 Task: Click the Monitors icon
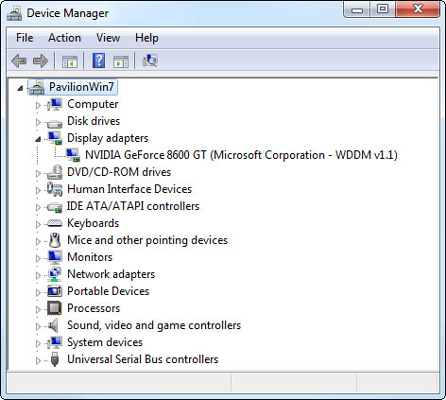coord(54,257)
